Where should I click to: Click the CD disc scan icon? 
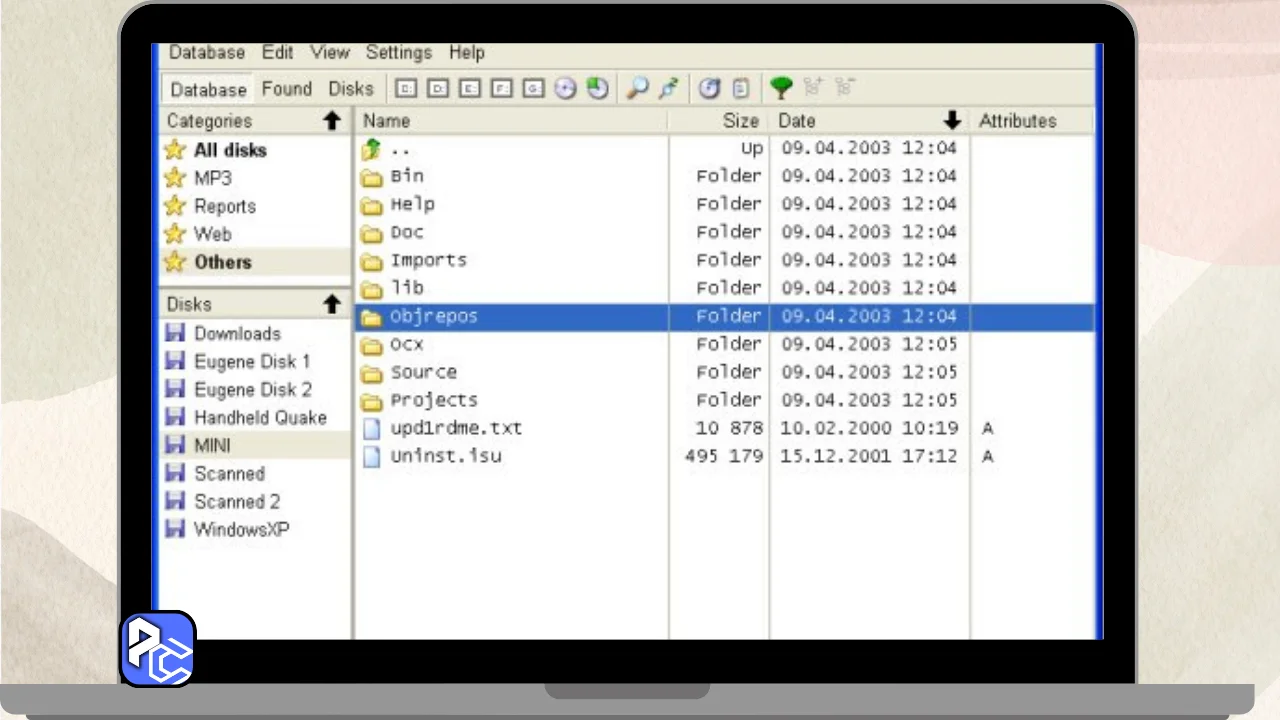click(566, 89)
